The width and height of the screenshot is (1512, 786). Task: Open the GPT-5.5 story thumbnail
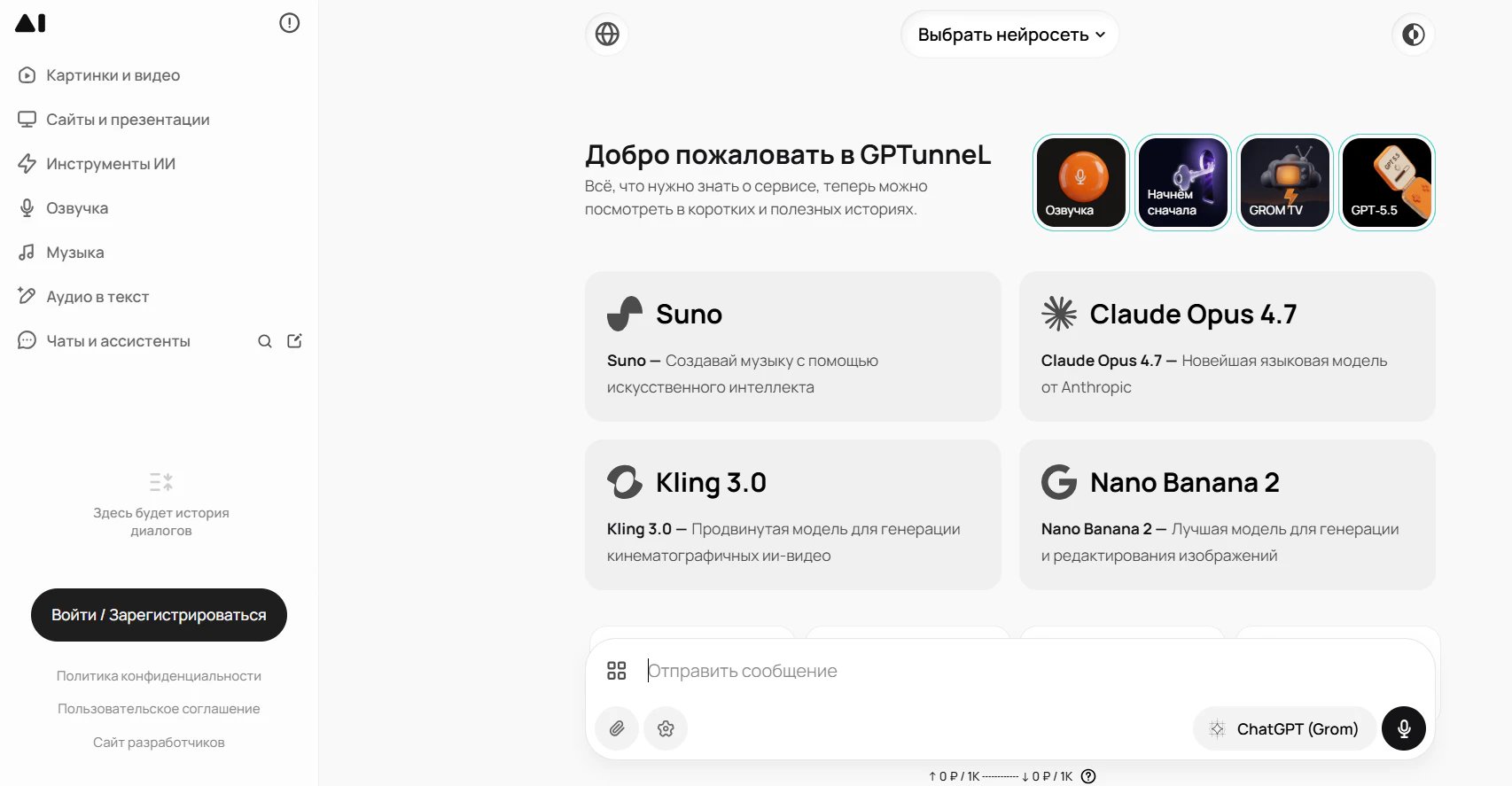point(1387,183)
